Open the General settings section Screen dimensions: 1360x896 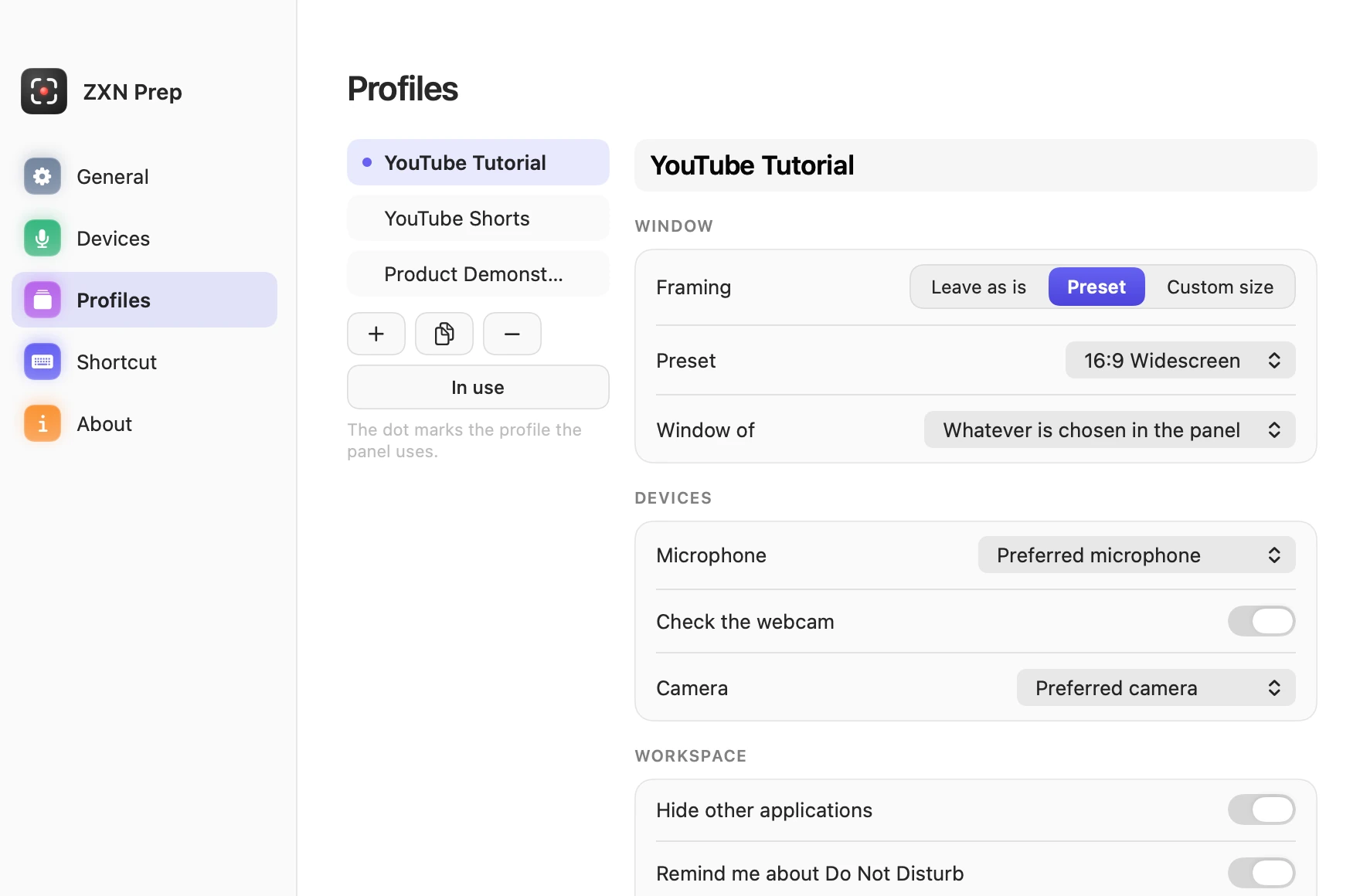click(144, 176)
